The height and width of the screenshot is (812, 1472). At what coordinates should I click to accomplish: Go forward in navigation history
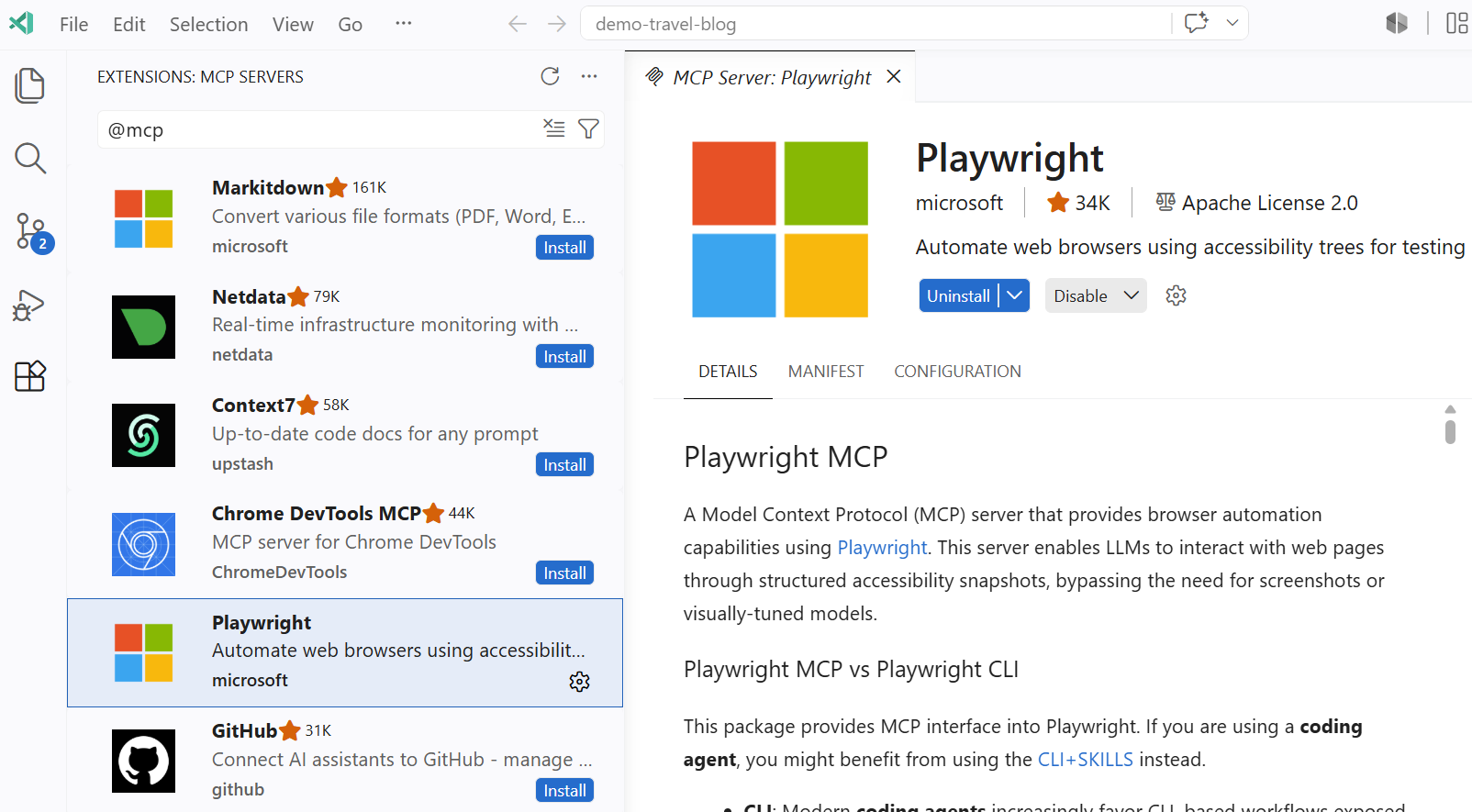pyautogui.click(x=557, y=24)
